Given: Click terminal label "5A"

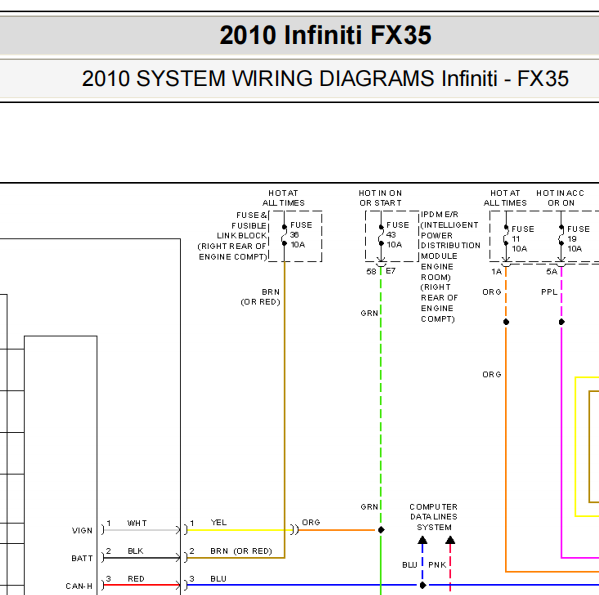Looking at the screenshot, I should pos(552,272).
